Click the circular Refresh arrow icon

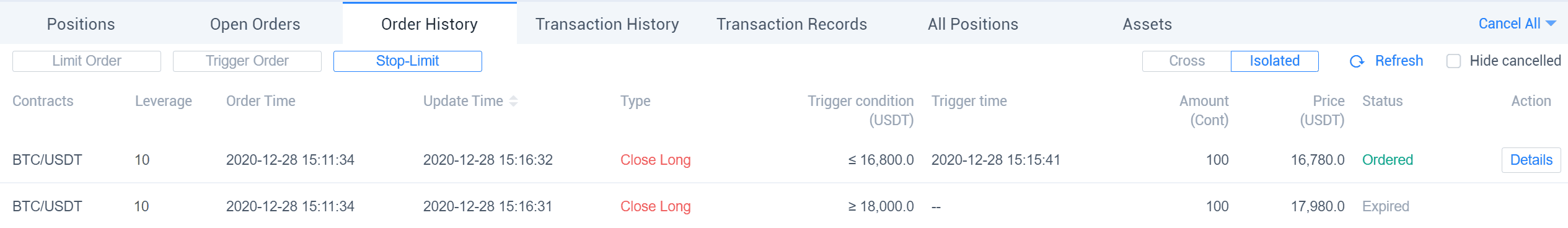[x=1357, y=61]
